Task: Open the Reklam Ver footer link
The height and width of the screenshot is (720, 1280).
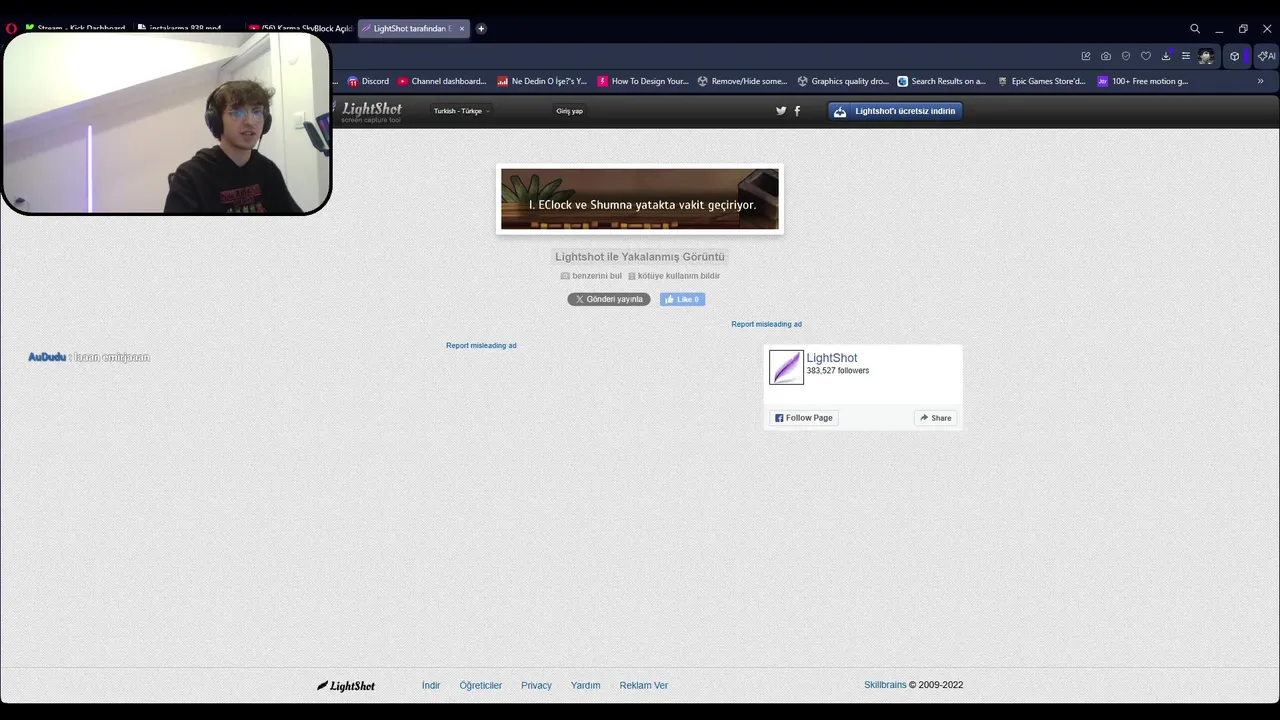Action: (x=643, y=685)
